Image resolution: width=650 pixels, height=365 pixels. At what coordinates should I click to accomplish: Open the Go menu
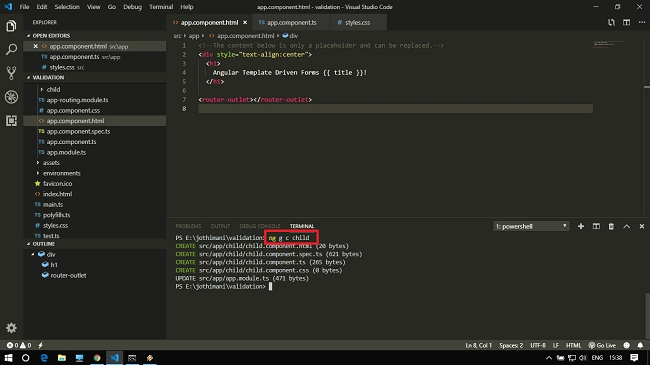click(x=112, y=7)
